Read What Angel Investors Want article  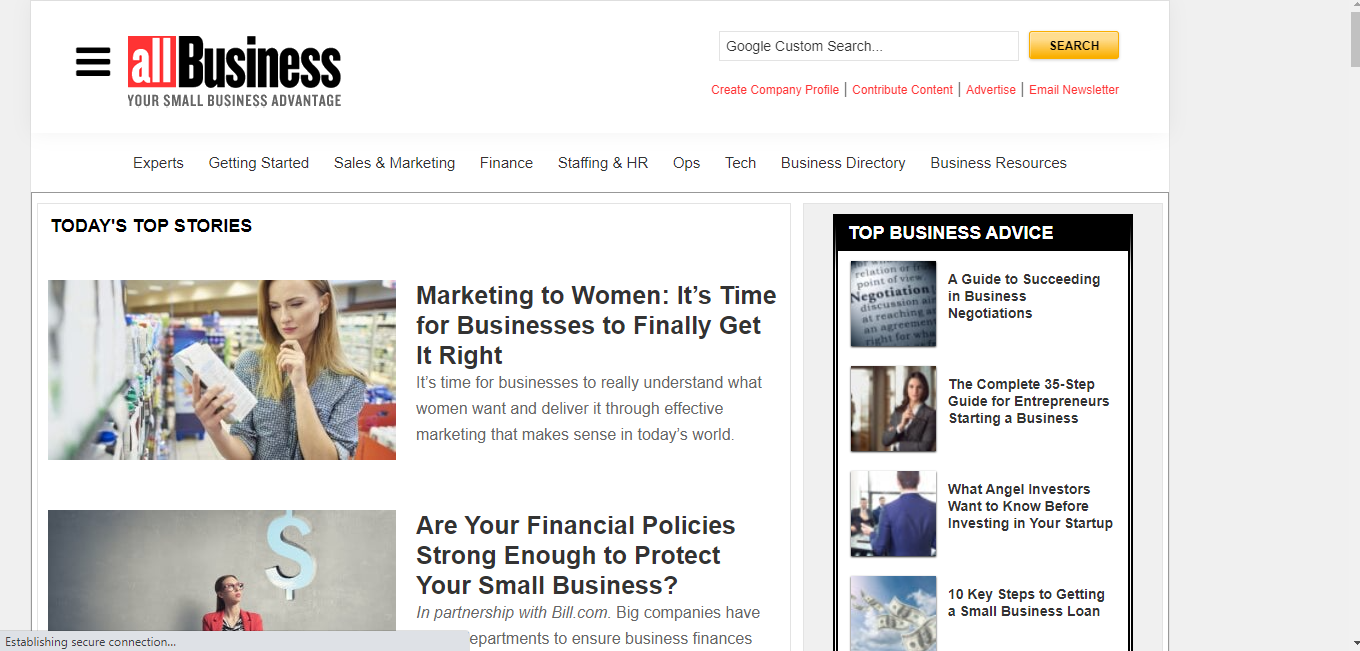[x=1030, y=506]
